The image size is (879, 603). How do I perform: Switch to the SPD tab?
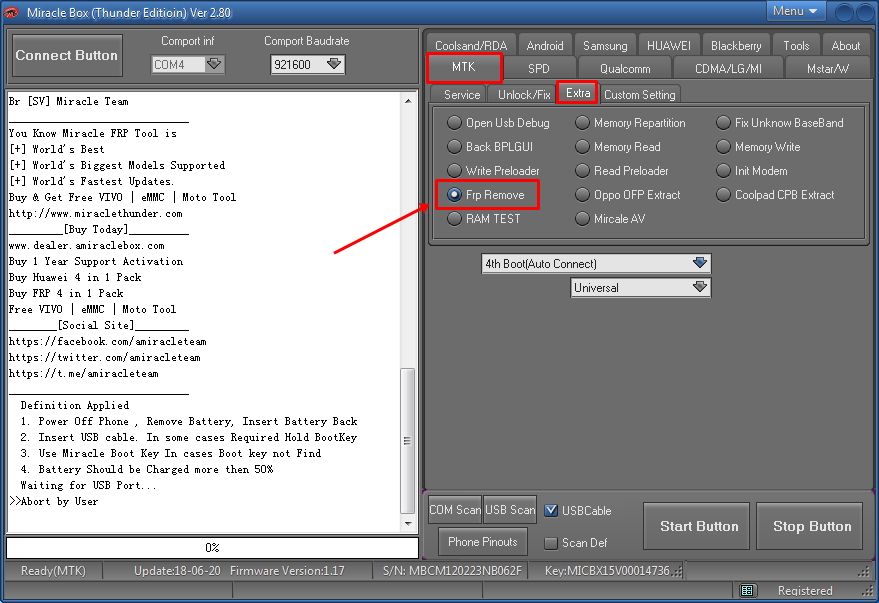point(539,68)
